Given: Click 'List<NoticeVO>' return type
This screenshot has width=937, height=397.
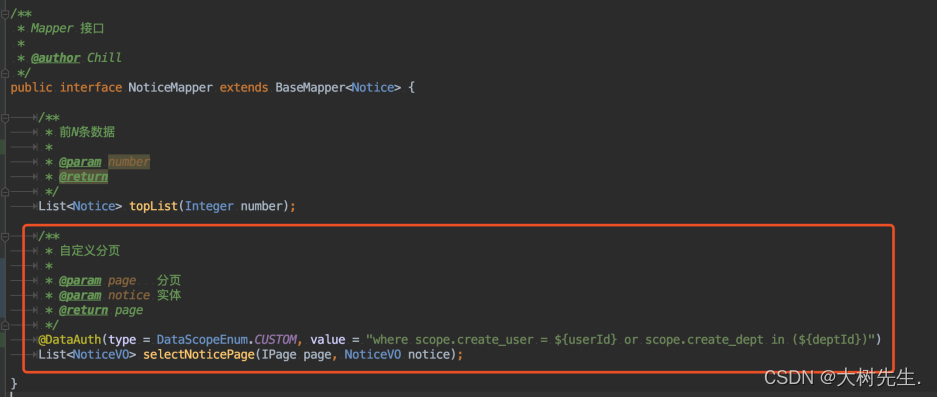Looking at the screenshot, I should (87, 355).
